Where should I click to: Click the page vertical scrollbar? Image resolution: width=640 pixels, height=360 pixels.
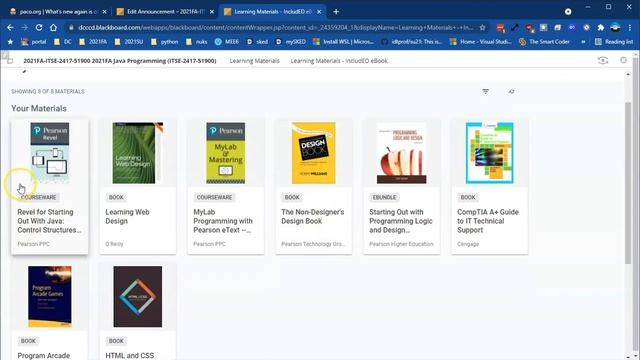[628, 182]
